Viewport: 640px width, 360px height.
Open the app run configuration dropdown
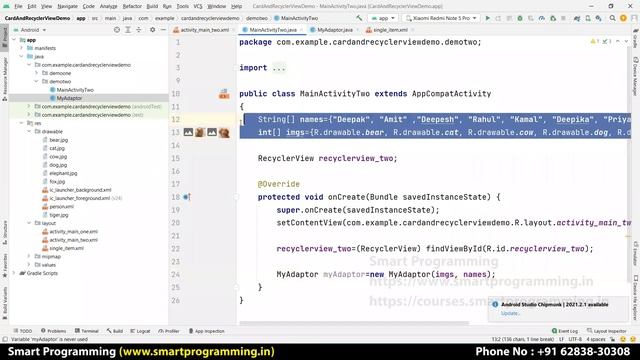[x=383, y=18]
